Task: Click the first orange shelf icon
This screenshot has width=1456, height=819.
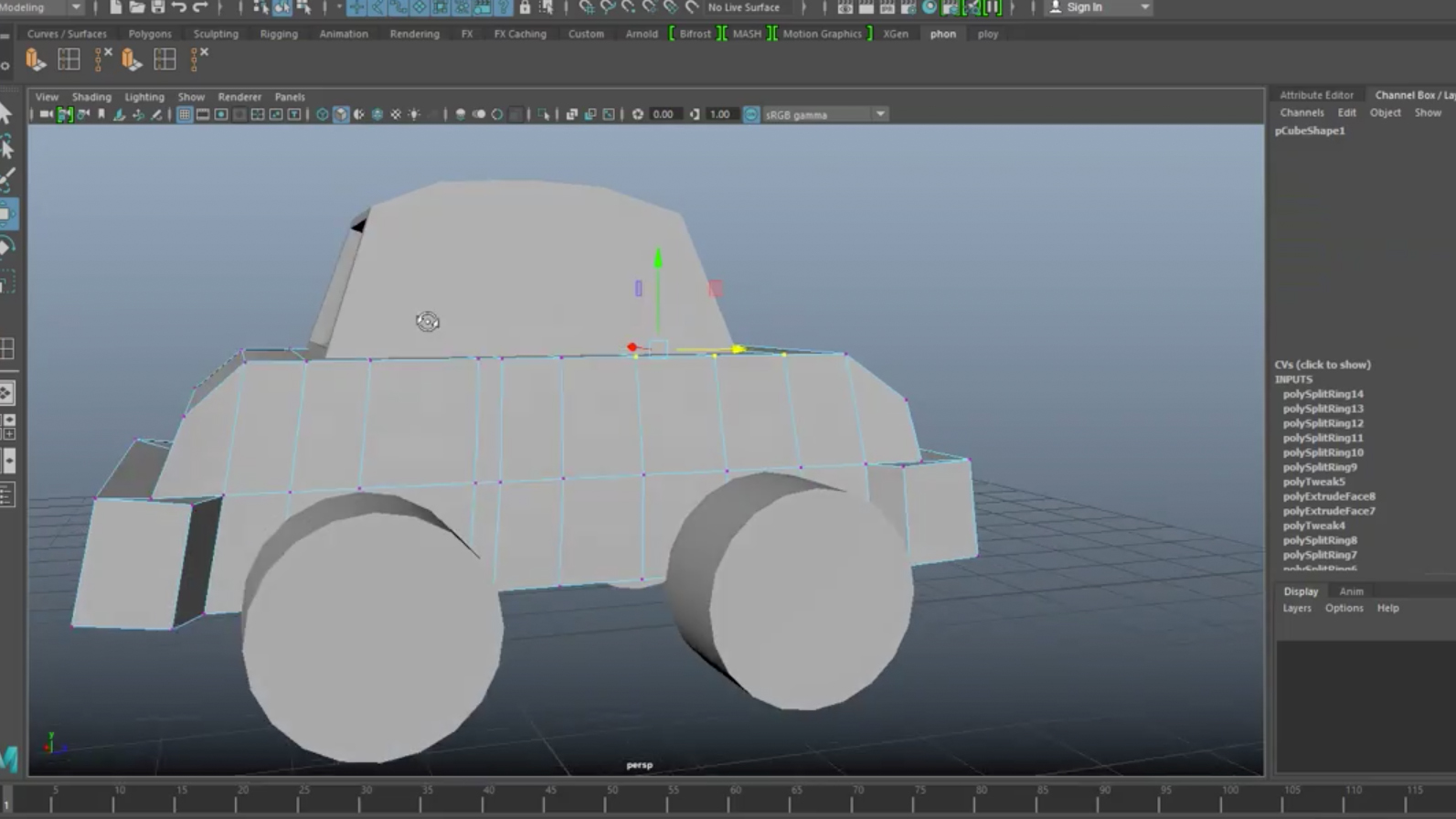Action: (x=36, y=60)
